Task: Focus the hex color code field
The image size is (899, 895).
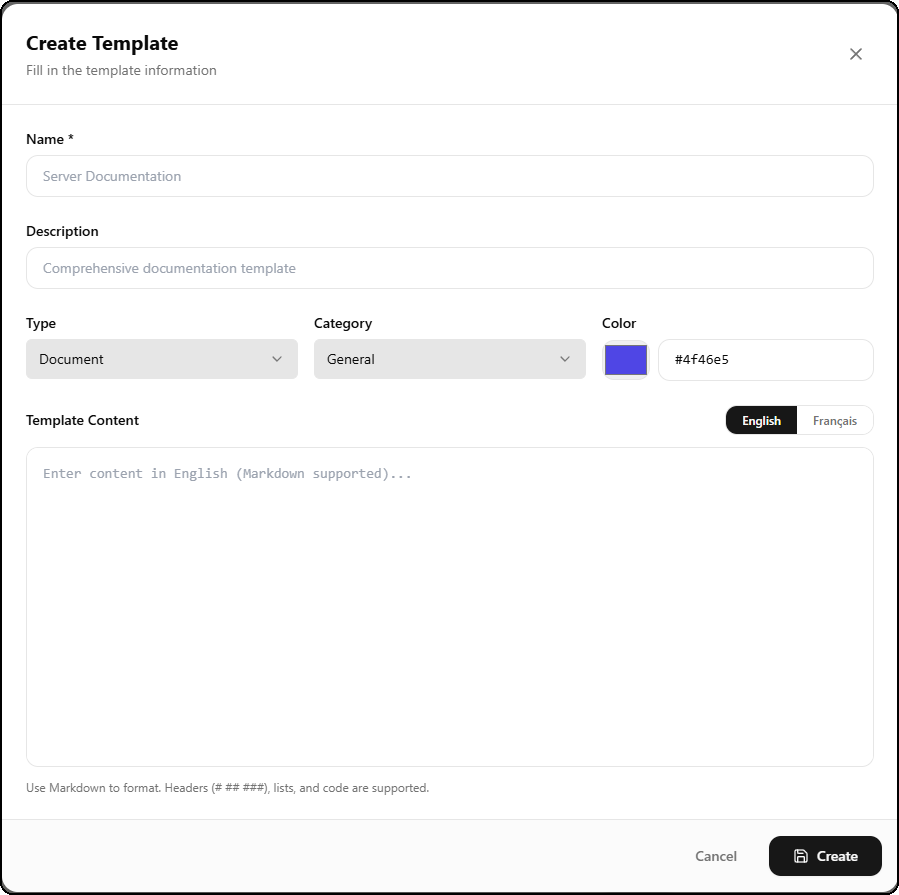Action: pyautogui.click(x=765, y=360)
